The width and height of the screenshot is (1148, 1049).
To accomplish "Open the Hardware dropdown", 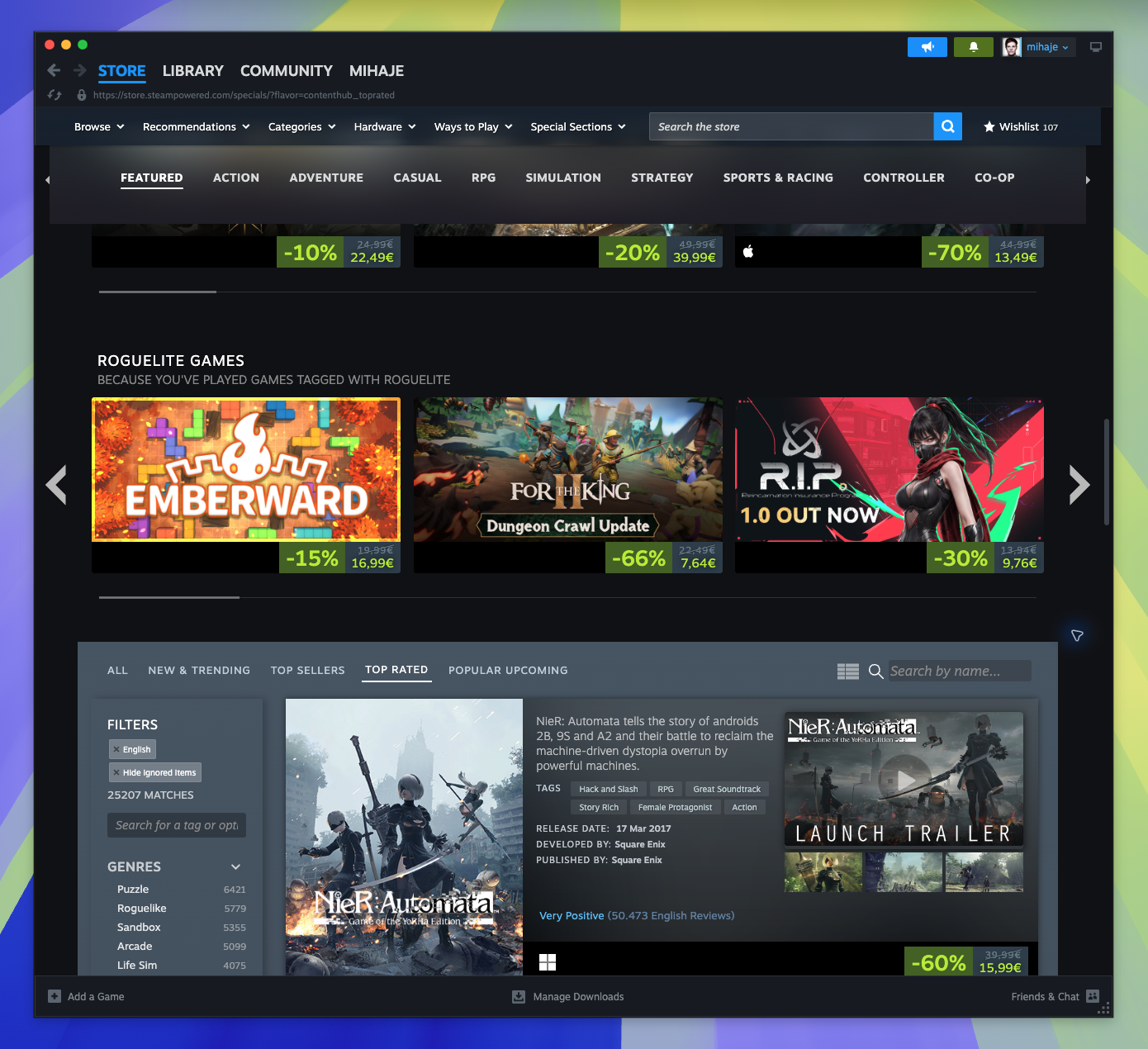I will 385,126.
